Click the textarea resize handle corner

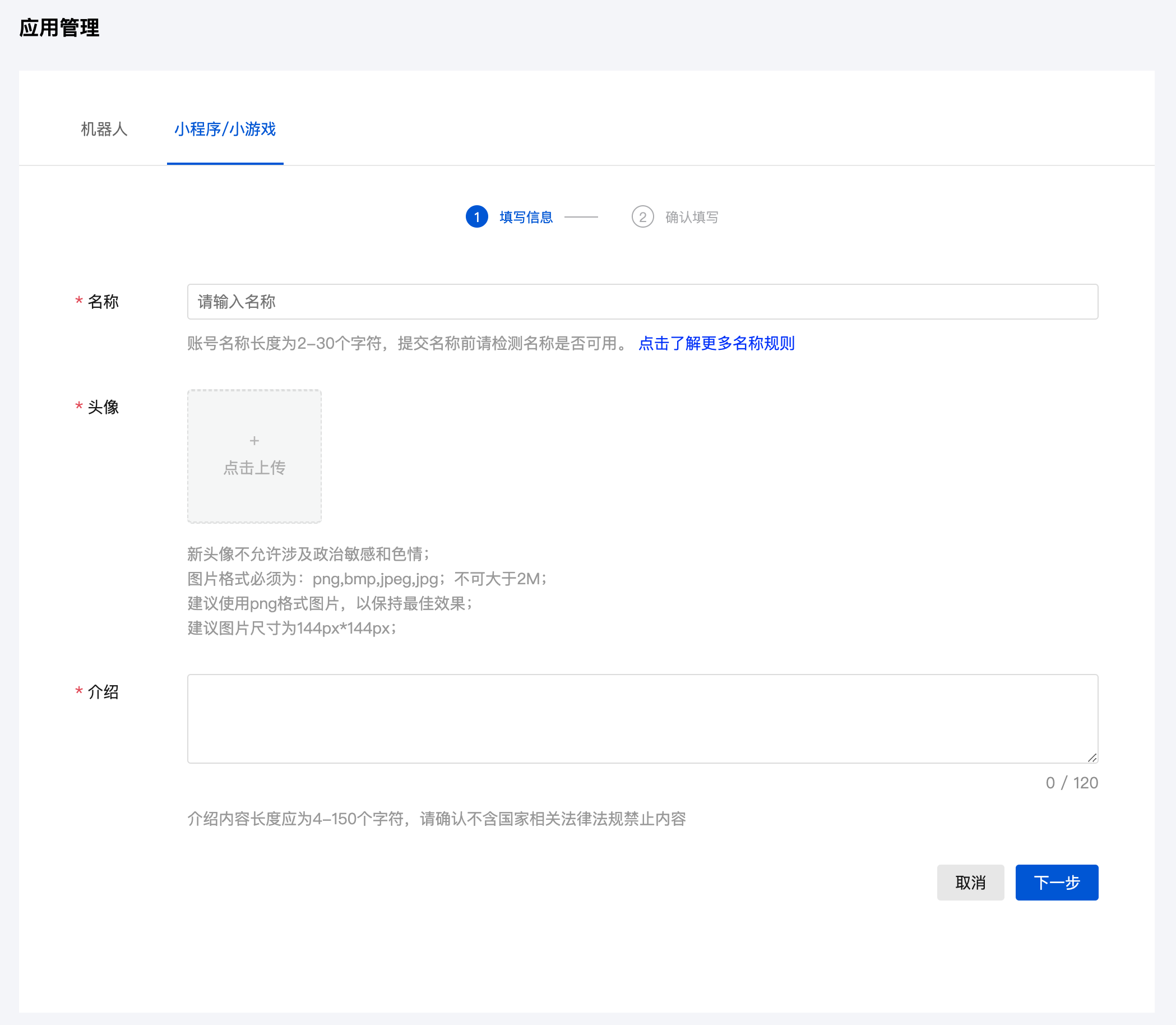pyautogui.click(x=1091, y=758)
